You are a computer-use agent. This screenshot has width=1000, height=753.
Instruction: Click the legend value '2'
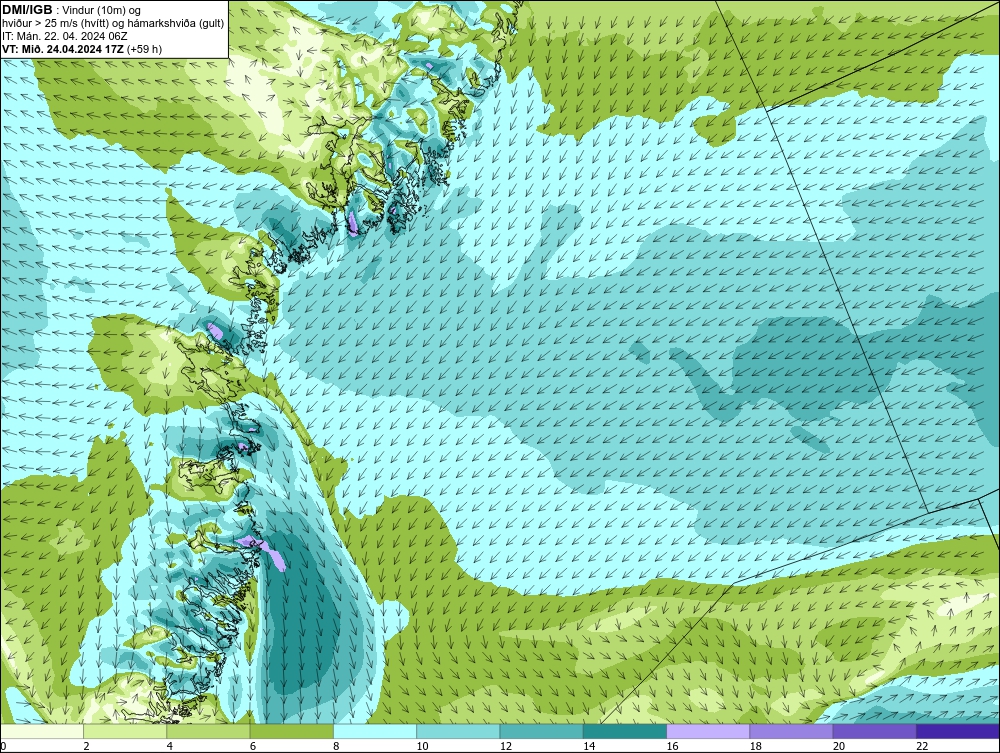click(86, 746)
